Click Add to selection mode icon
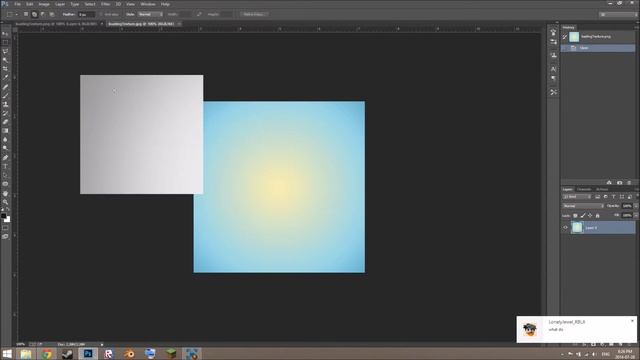The height and width of the screenshot is (360, 640). [34, 14]
